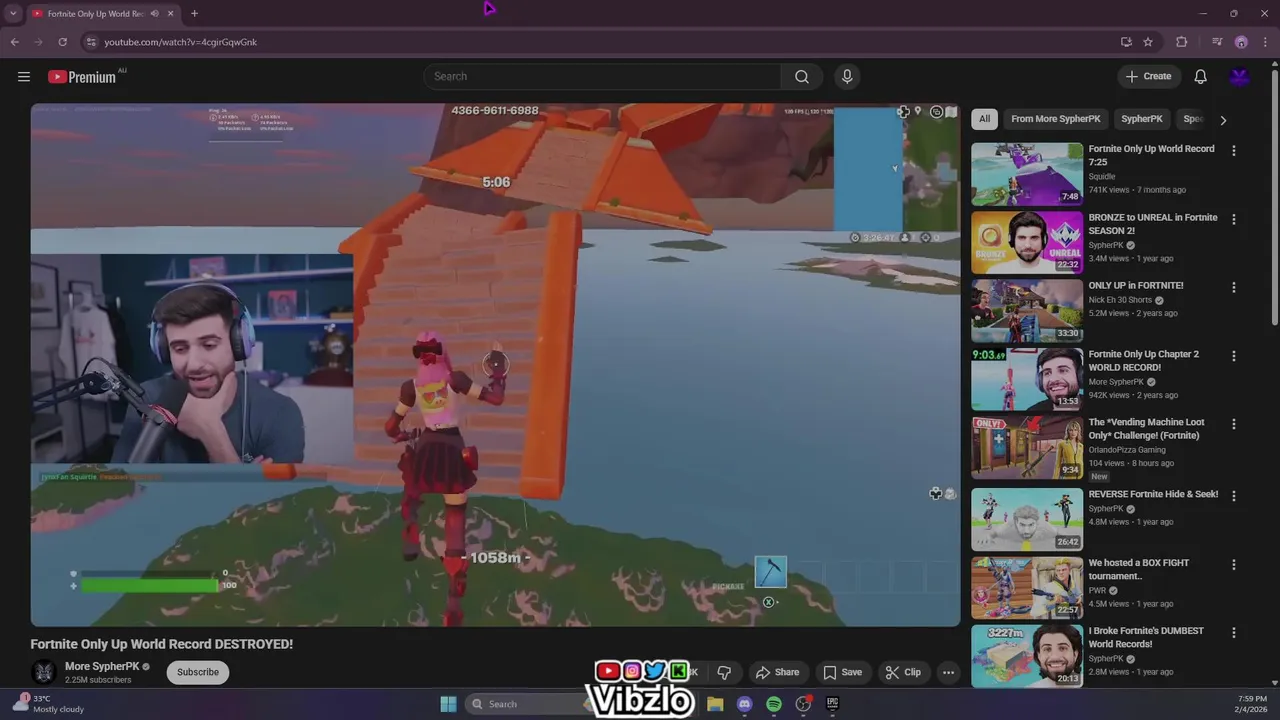Click the magnifier search button
The height and width of the screenshot is (720, 1280).
pos(802,77)
